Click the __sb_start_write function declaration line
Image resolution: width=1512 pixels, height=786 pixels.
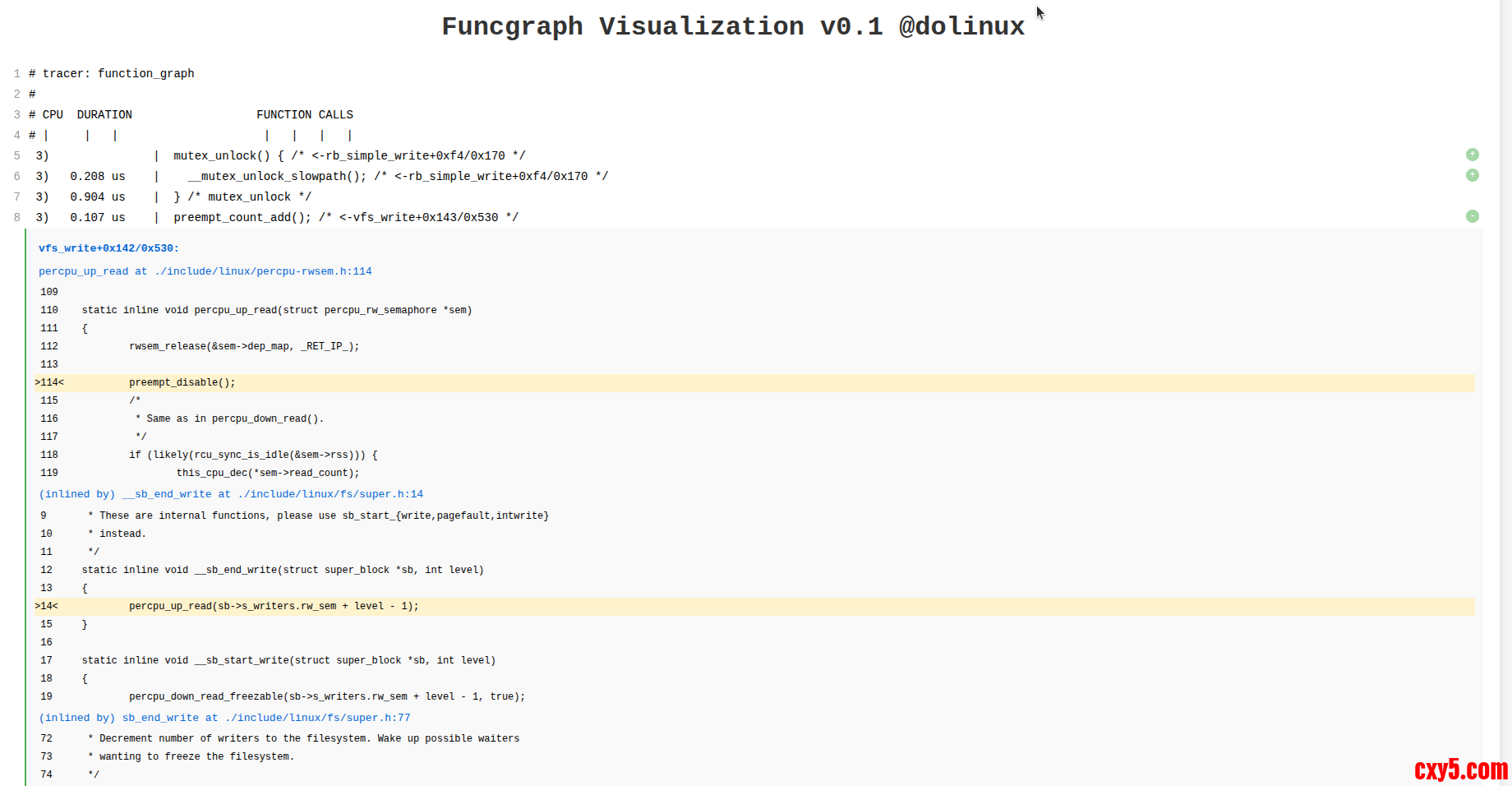coord(288,660)
